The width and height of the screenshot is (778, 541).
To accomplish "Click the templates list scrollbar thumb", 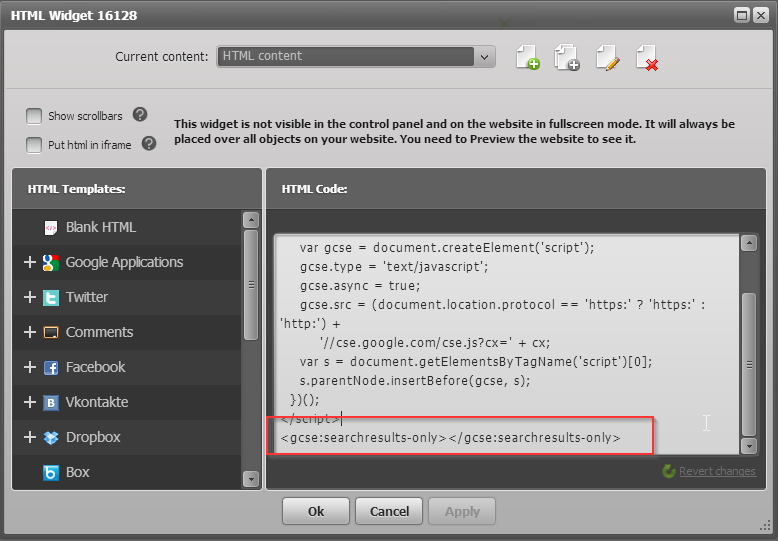I will (251, 285).
